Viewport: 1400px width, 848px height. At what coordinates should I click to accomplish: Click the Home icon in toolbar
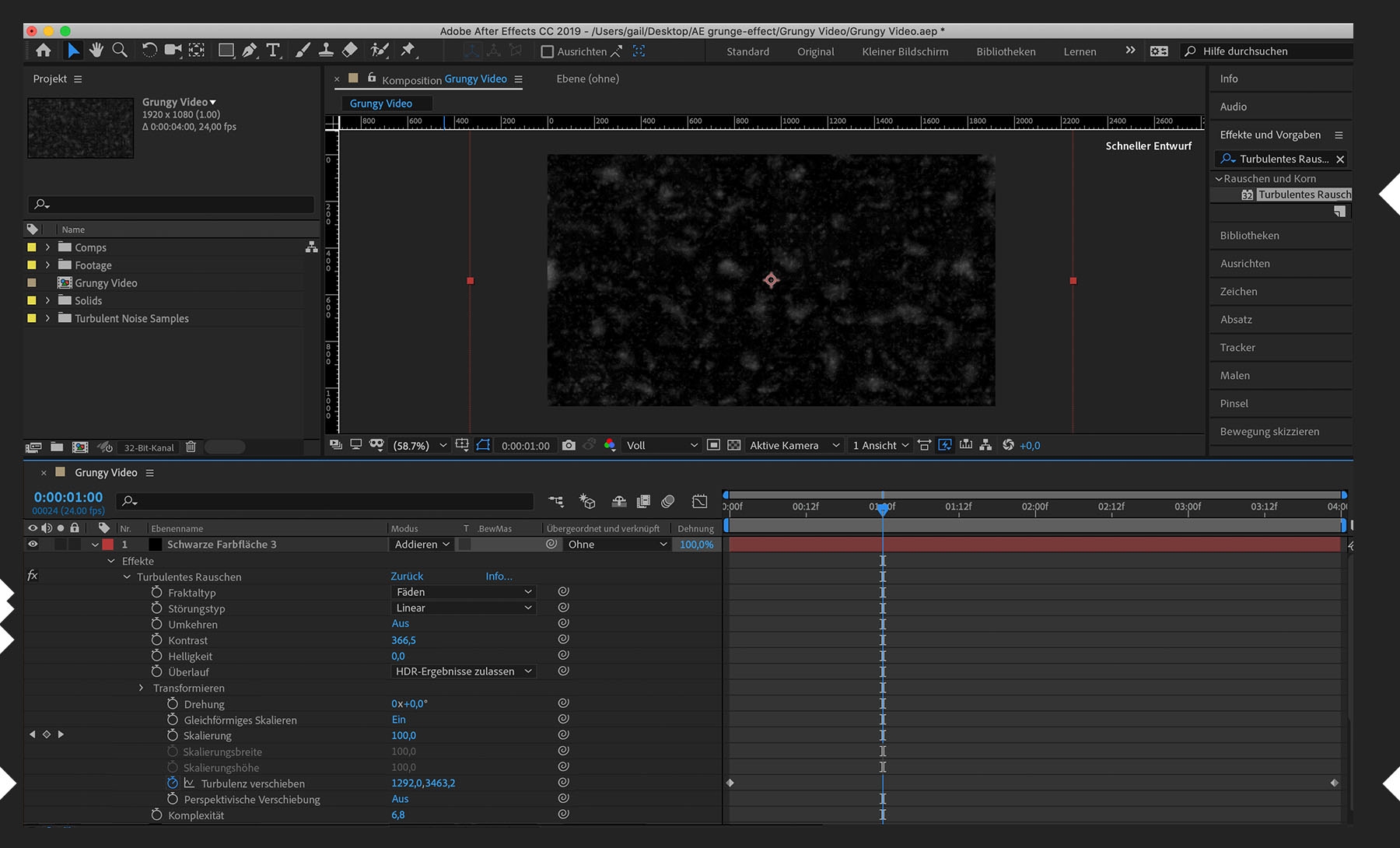(44, 51)
